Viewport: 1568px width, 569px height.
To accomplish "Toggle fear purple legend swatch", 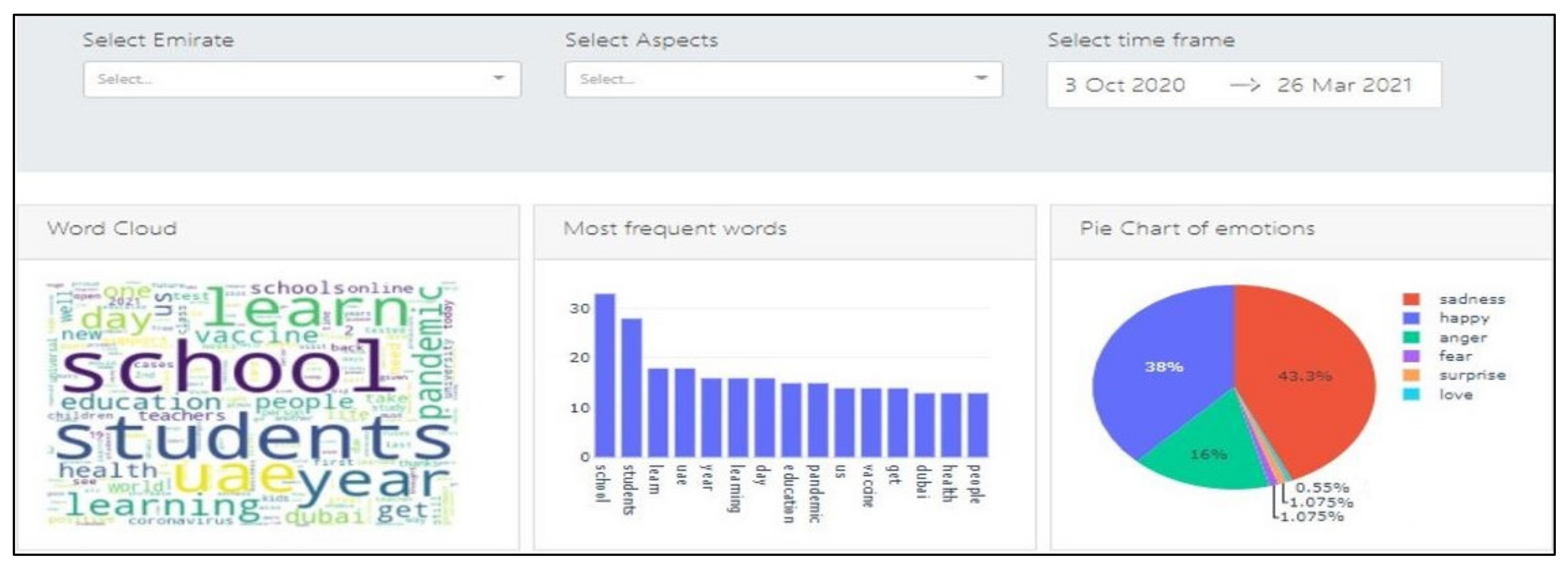I will click(x=1411, y=356).
